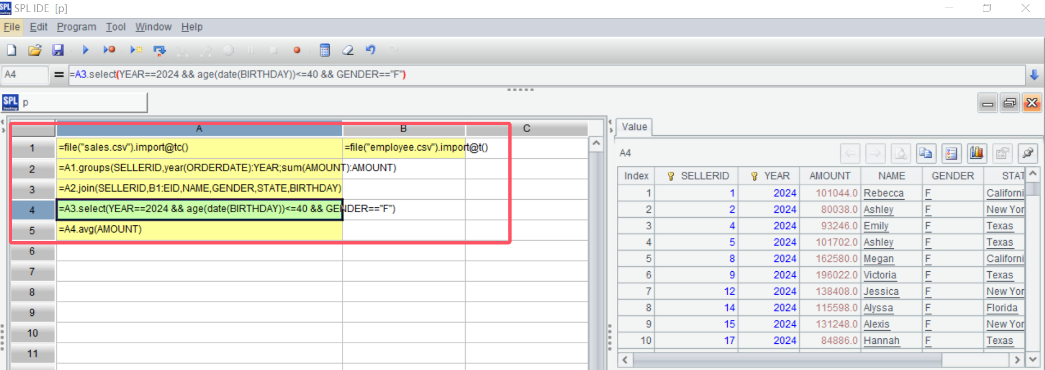The width and height of the screenshot is (1045, 370).
Task: Set a breakpoint with the red dot icon
Action: click(297, 50)
